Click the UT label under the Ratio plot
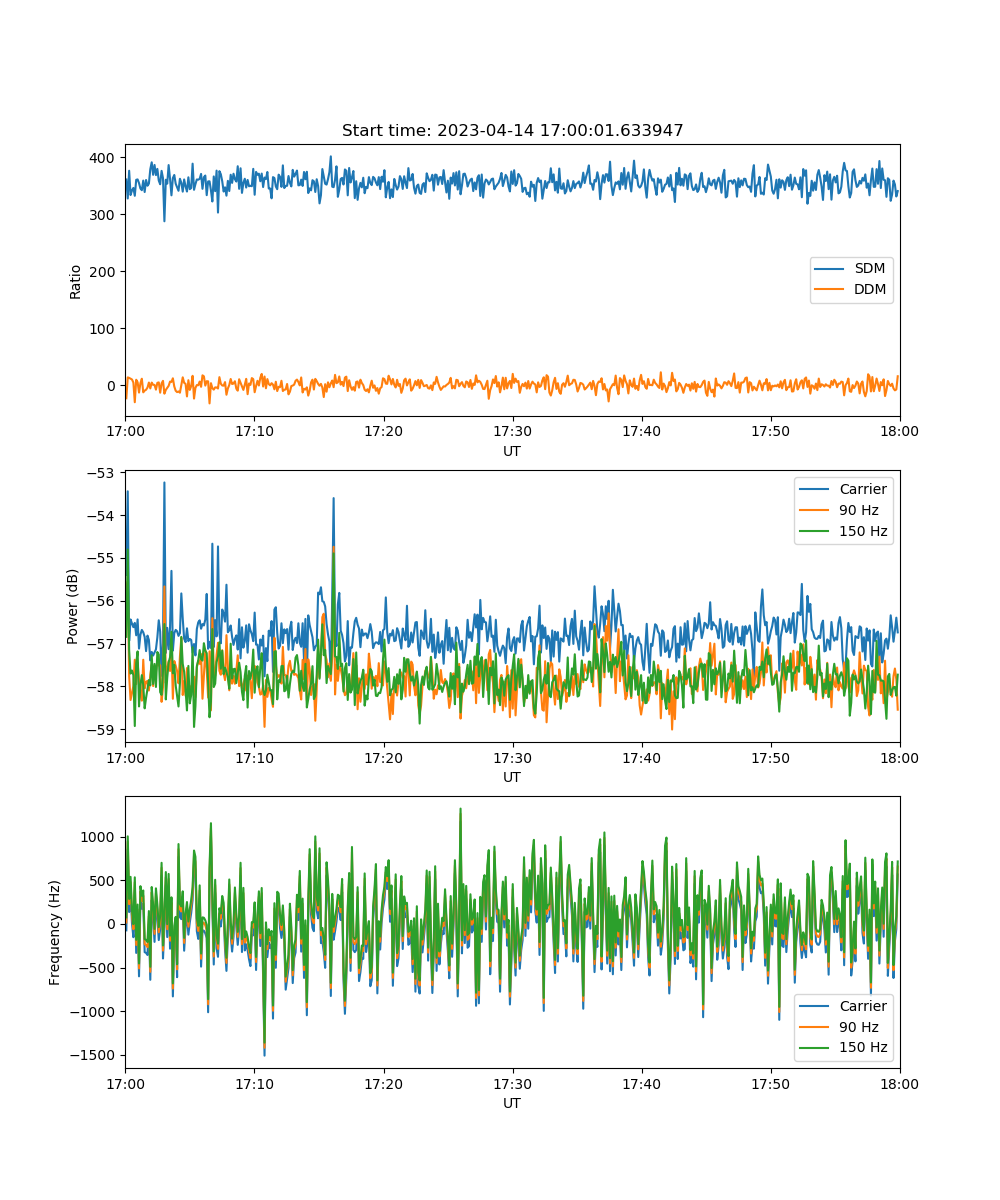Image resolution: width=1000 pixels, height=1200 pixels. pos(512,451)
